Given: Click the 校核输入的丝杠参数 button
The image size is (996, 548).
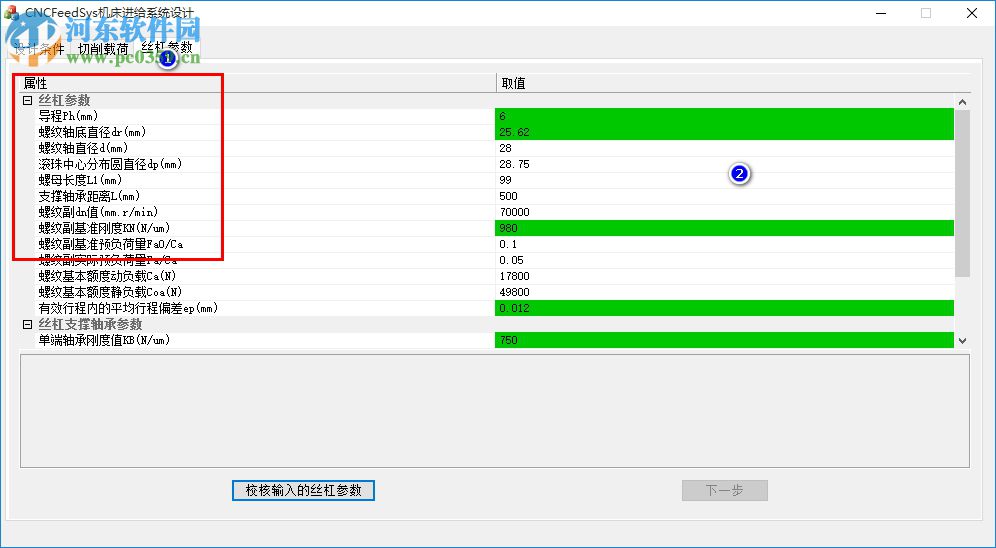Looking at the screenshot, I should tap(303, 490).
